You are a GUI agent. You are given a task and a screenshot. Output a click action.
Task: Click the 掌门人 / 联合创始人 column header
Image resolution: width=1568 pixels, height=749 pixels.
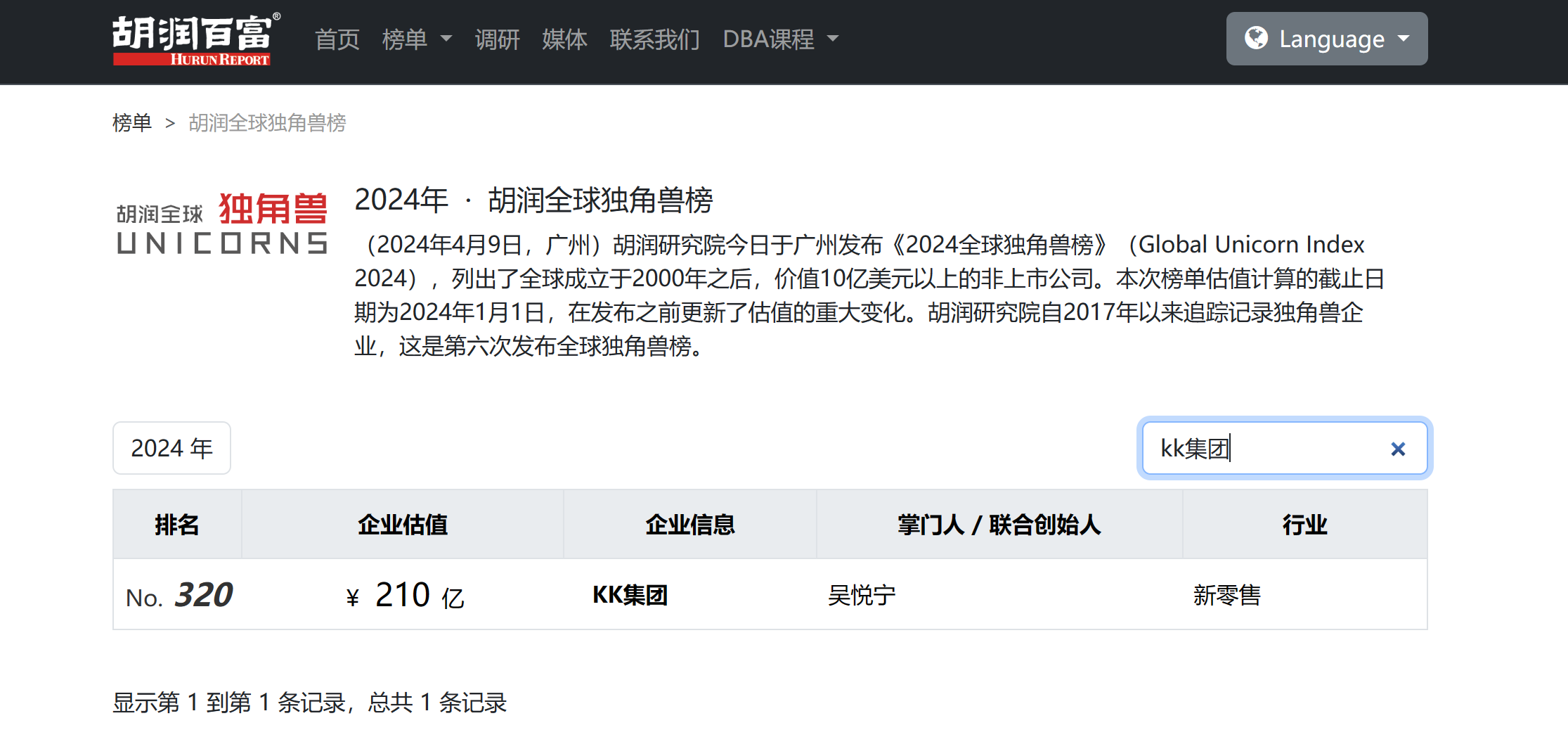click(x=999, y=525)
